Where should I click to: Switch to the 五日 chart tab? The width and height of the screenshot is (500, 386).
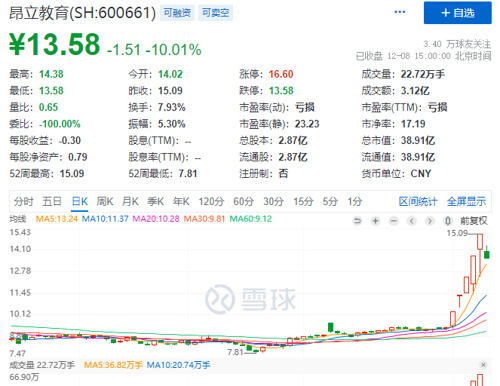52,201
